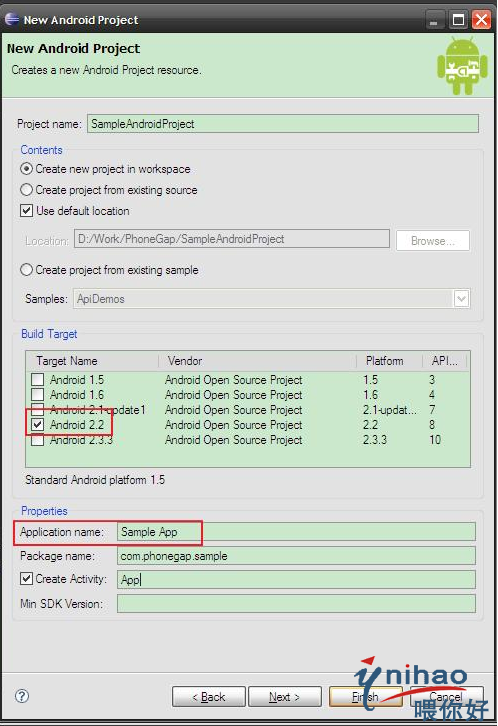The width and height of the screenshot is (498, 726).
Task: Click the Min SDK Version field
Action: pyautogui.click(x=296, y=604)
